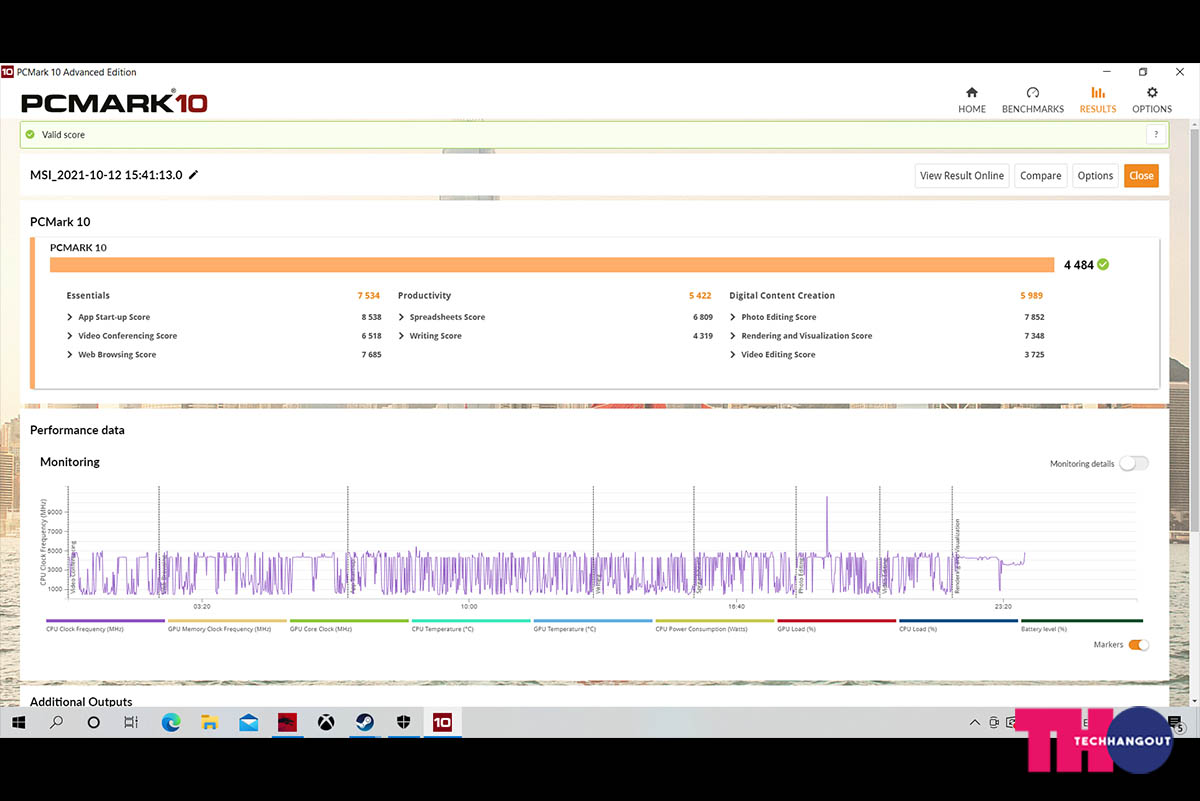1200x801 pixels.
Task: Launch Microsoft Edge from the taskbar
Action: tap(171, 722)
